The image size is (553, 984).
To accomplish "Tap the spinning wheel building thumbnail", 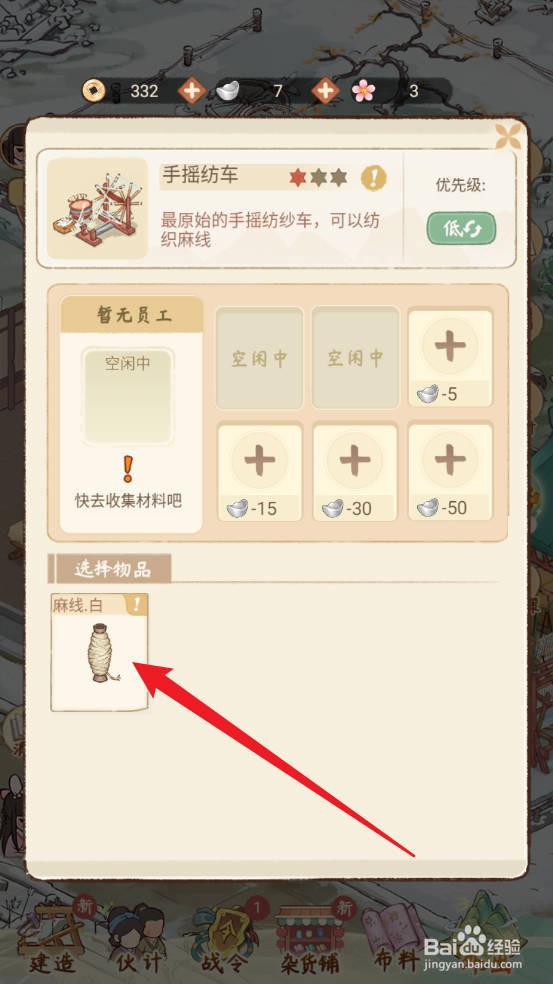I will tap(97, 208).
